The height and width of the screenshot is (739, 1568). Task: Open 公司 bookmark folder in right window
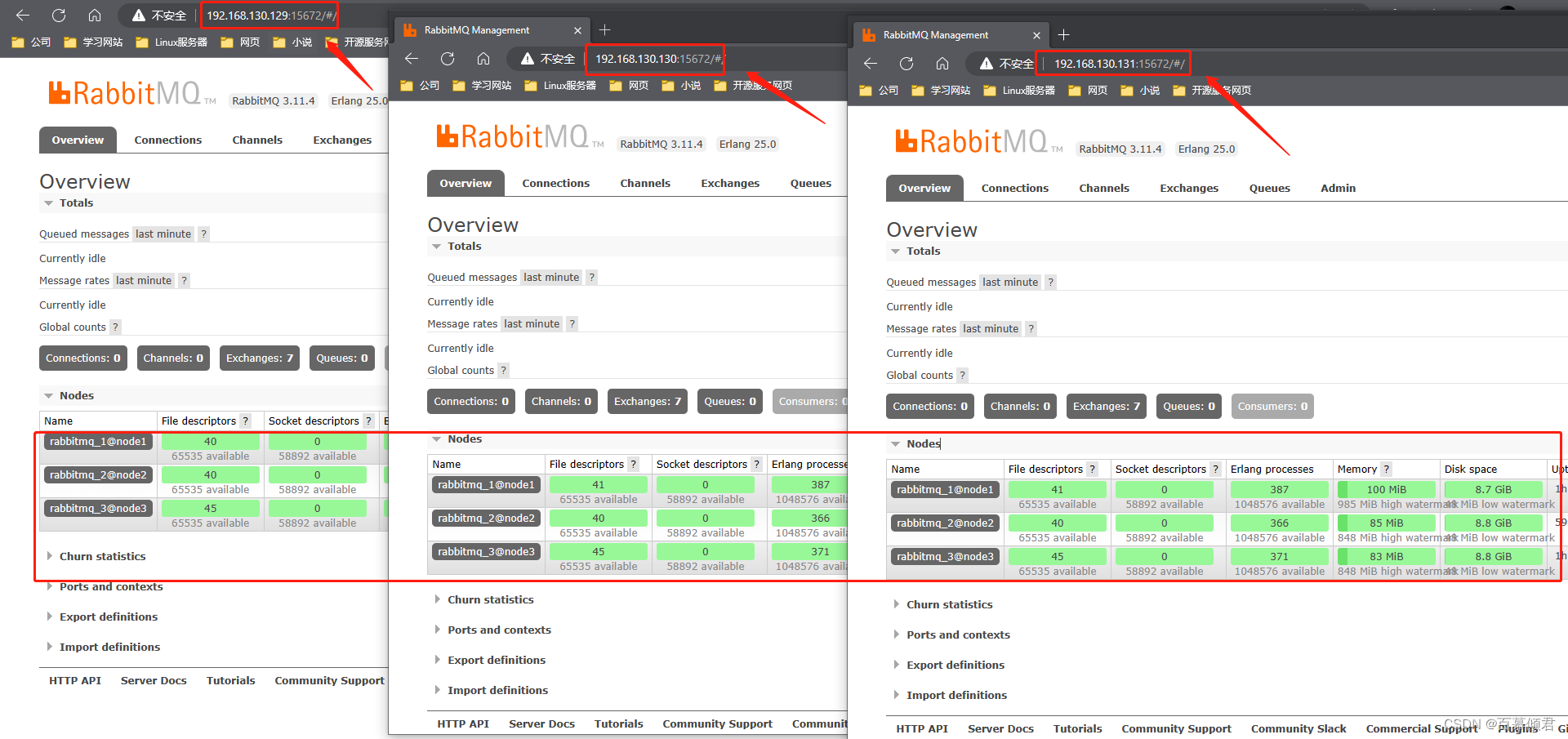pos(879,91)
